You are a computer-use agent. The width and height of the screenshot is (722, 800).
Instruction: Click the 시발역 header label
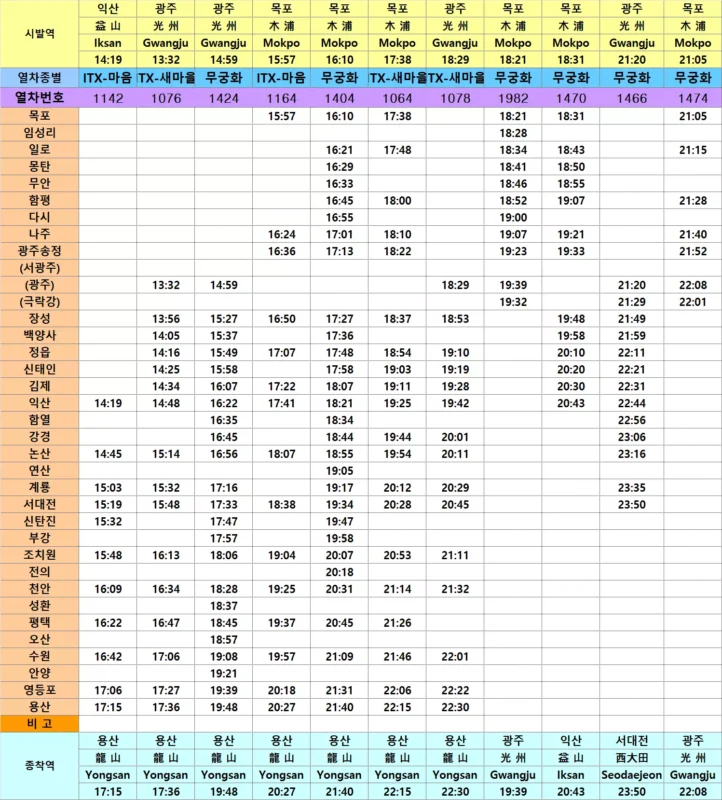[39, 34]
